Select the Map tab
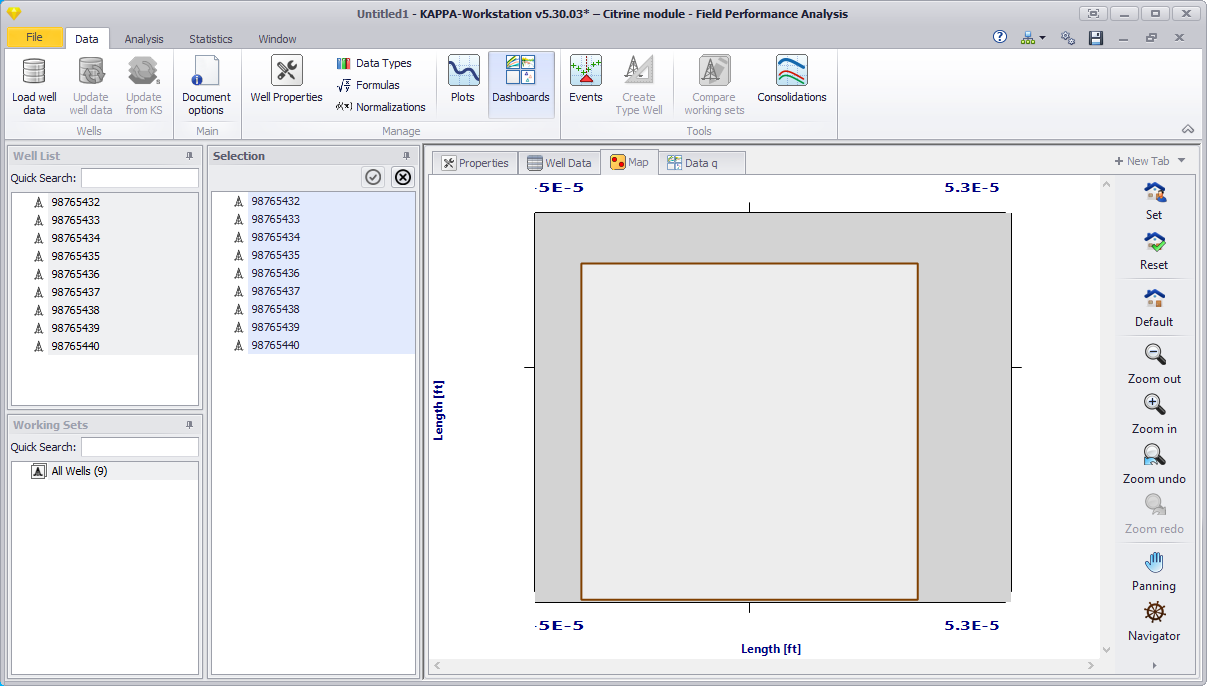 pyautogui.click(x=629, y=162)
